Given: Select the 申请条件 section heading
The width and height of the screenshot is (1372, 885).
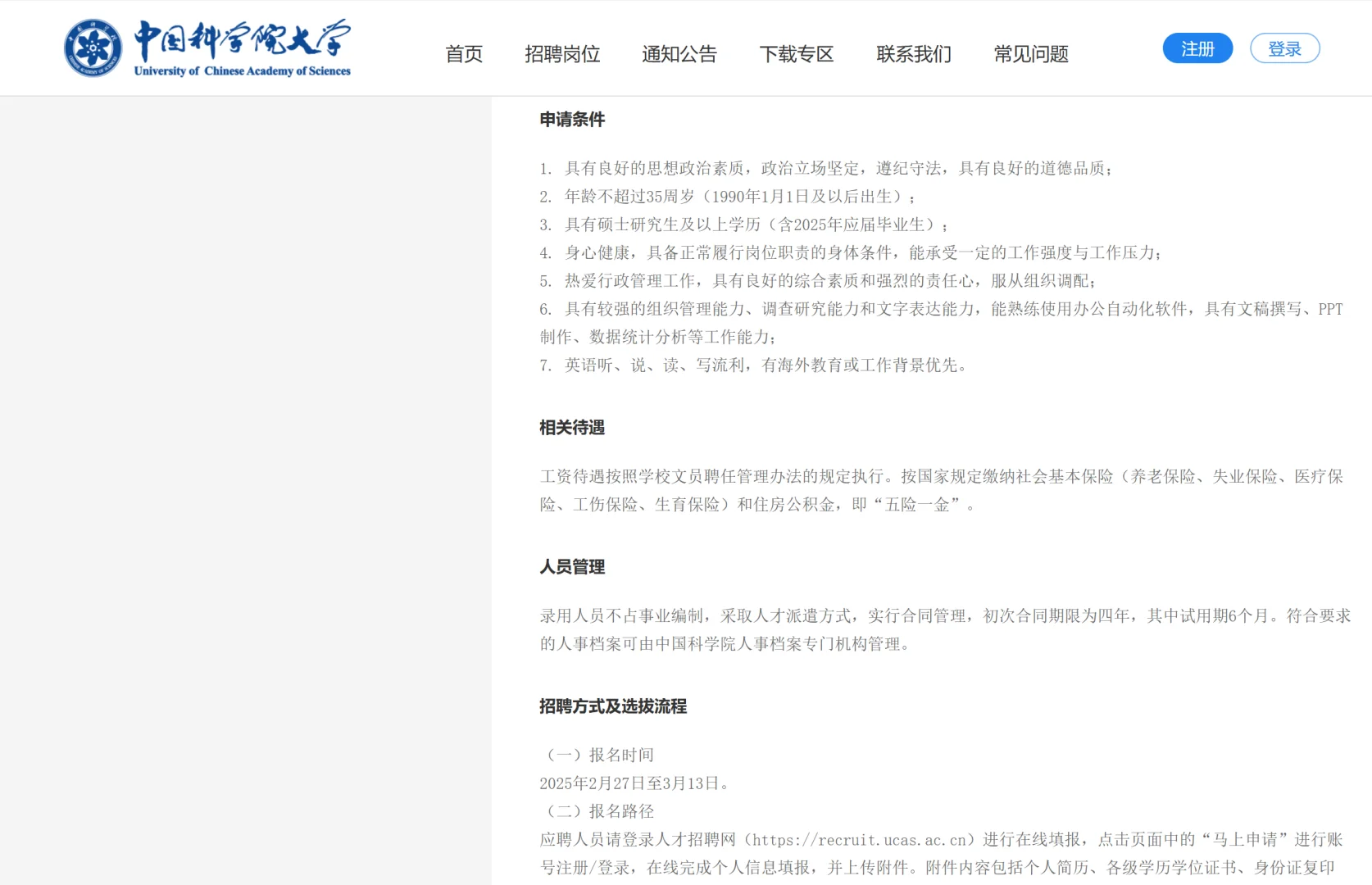Looking at the screenshot, I should (571, 119).
